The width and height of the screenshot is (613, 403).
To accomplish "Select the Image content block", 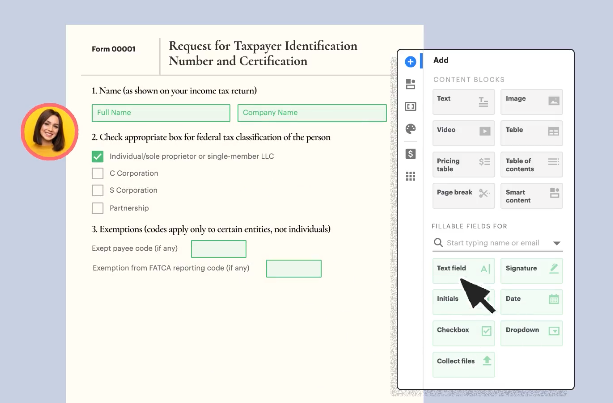I will [532, 100].
